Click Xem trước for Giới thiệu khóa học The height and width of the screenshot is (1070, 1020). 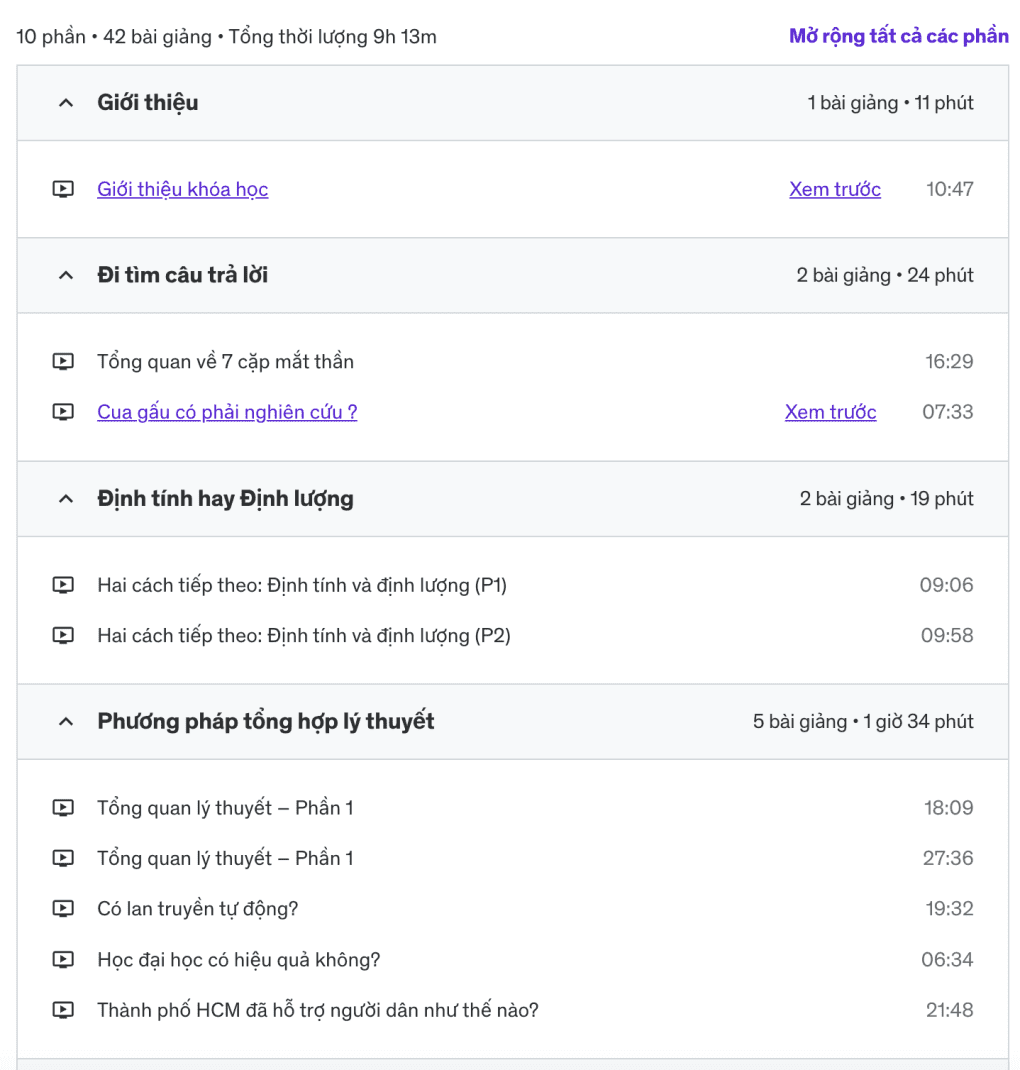[835, 189]
